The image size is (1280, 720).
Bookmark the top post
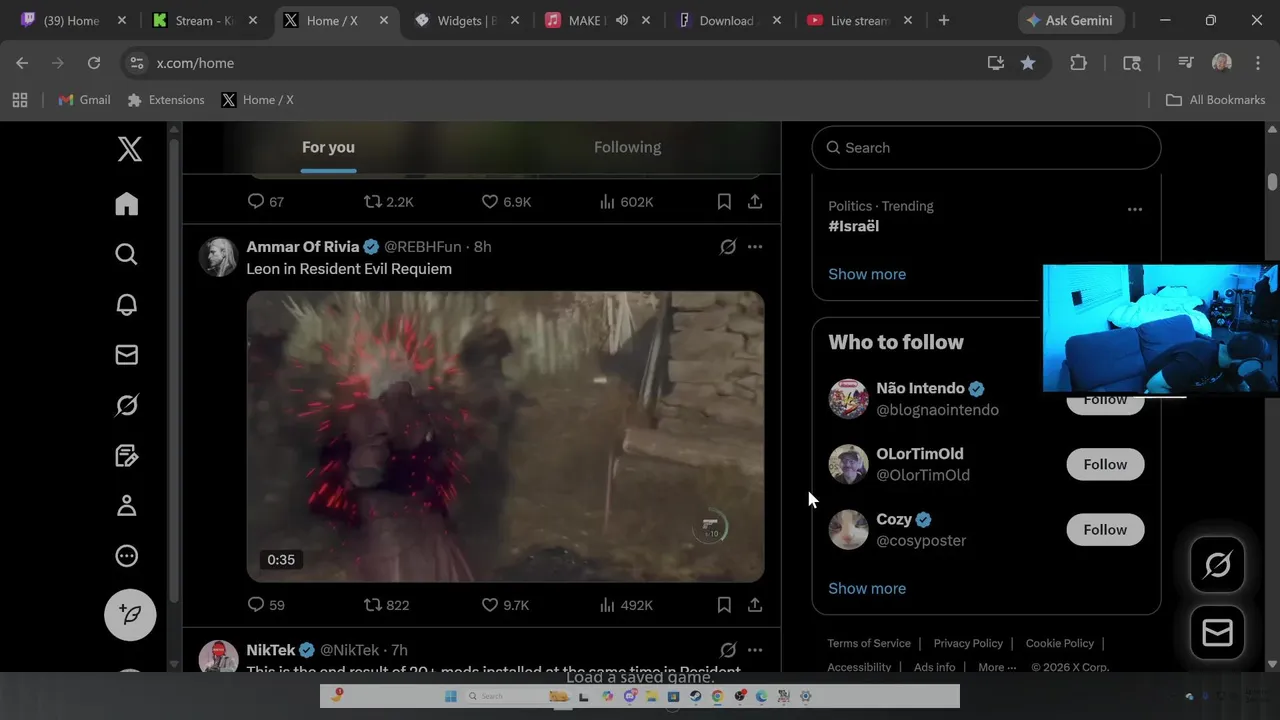[x=724, y=202]
